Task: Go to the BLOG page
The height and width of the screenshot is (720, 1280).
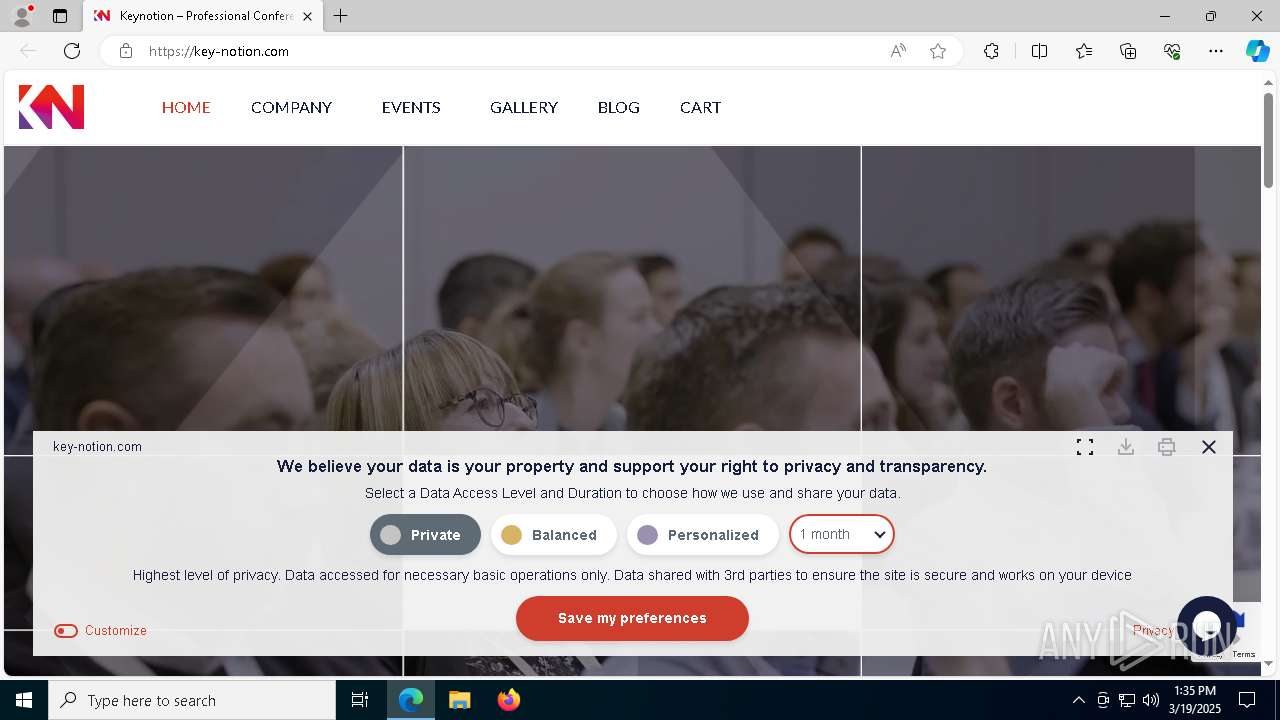Action: [x=618, y=107]
